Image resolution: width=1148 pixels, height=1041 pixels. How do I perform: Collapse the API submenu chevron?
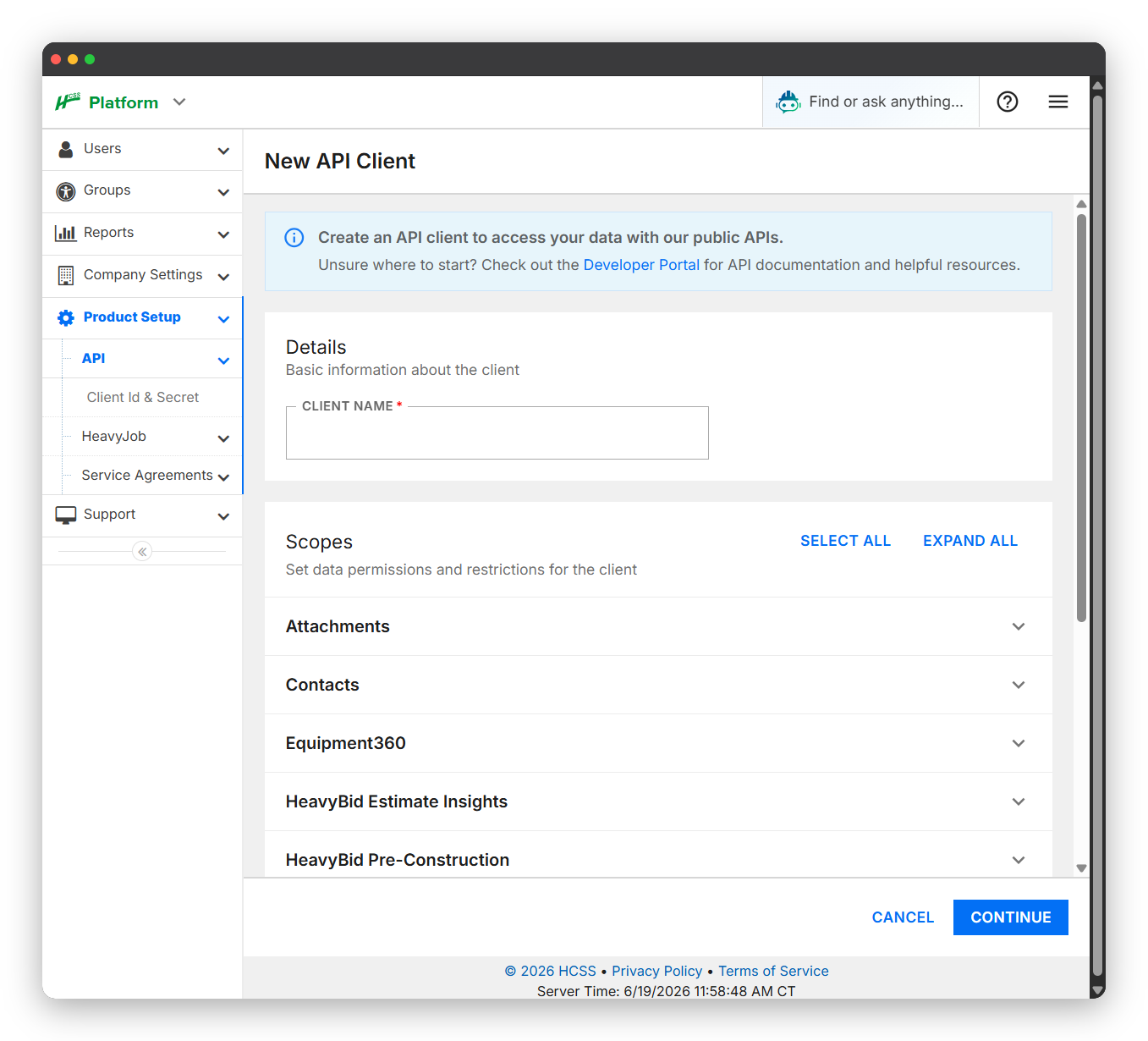(223, 361)
